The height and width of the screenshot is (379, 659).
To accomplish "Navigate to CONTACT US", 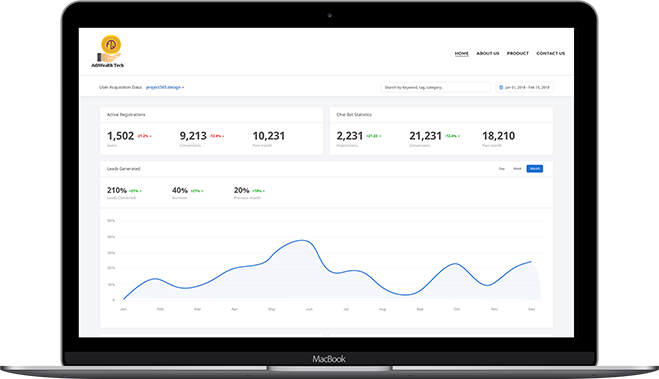I will tap(551, 53).
